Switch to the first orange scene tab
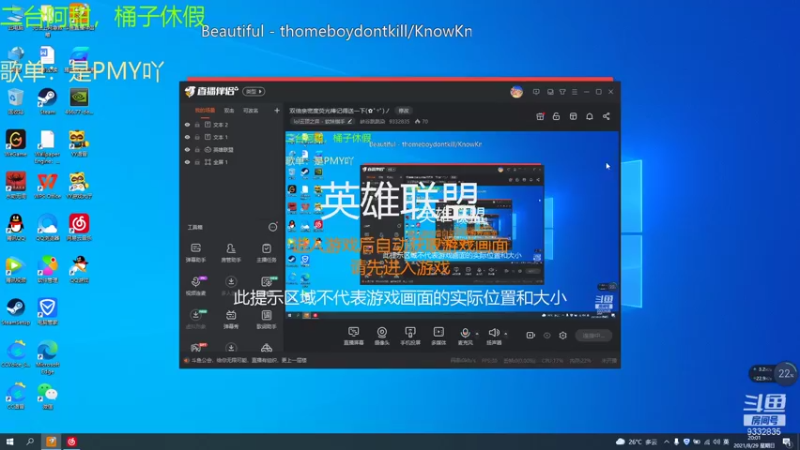The height and width of the screenshot is (450, 800). pos(205,110)
